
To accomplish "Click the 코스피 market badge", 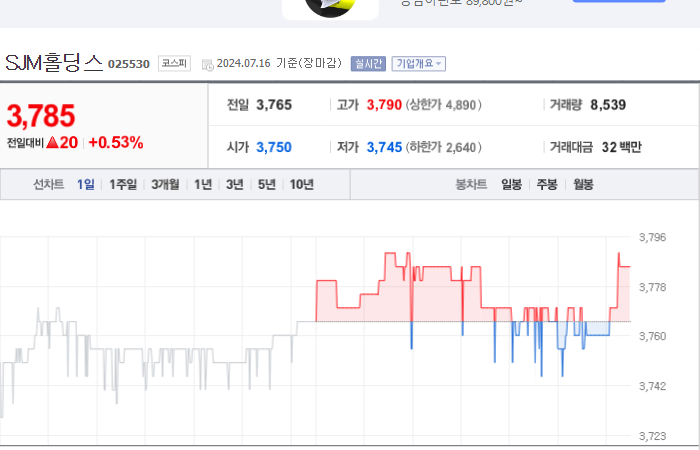I will (174, 63).
